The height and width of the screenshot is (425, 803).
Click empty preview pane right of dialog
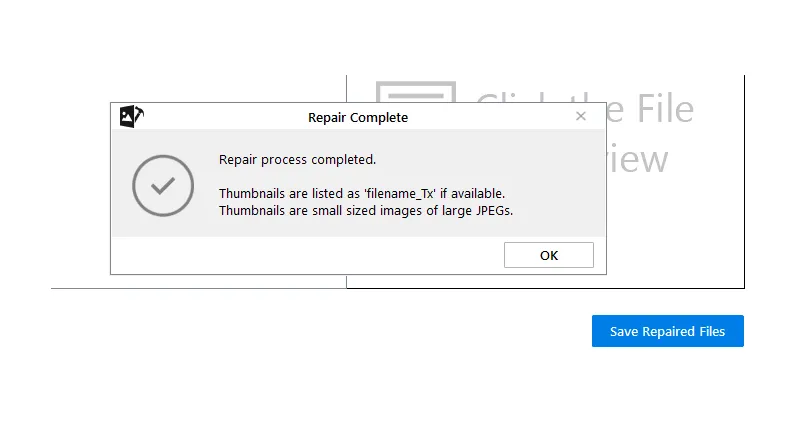click(x=676, y=225)
